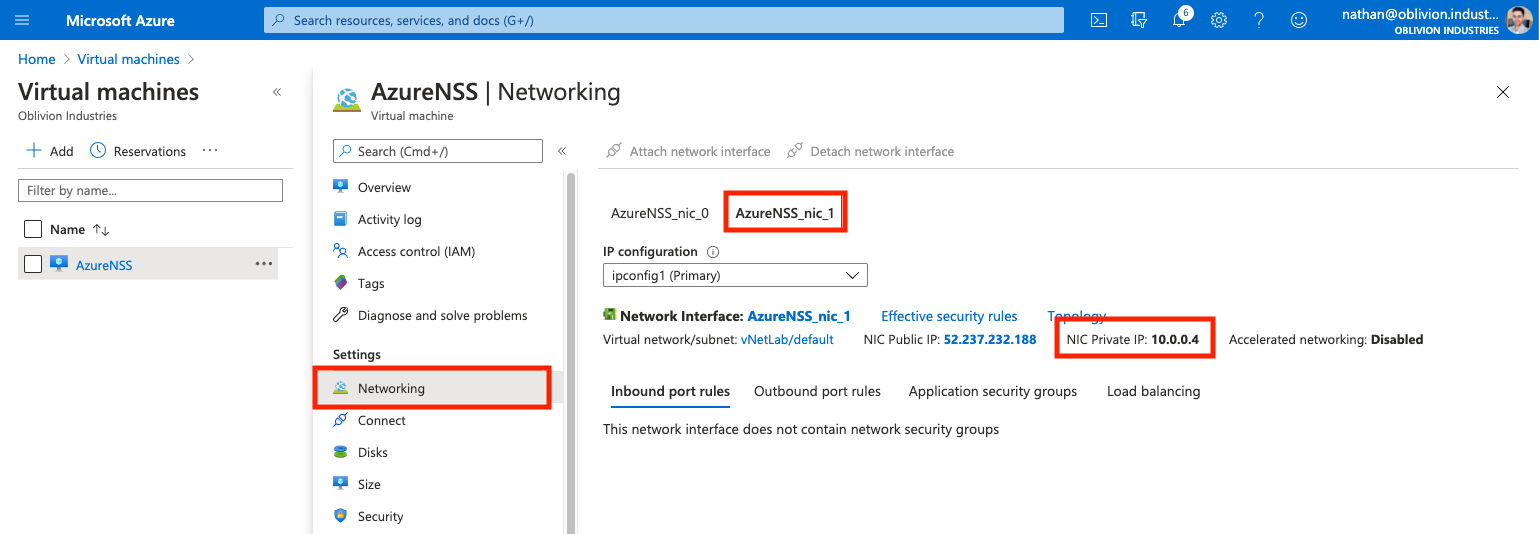Viewport: 1539px width, 534px height.
Task: Open the notifications bell icon
Action: click(1179, 20)
